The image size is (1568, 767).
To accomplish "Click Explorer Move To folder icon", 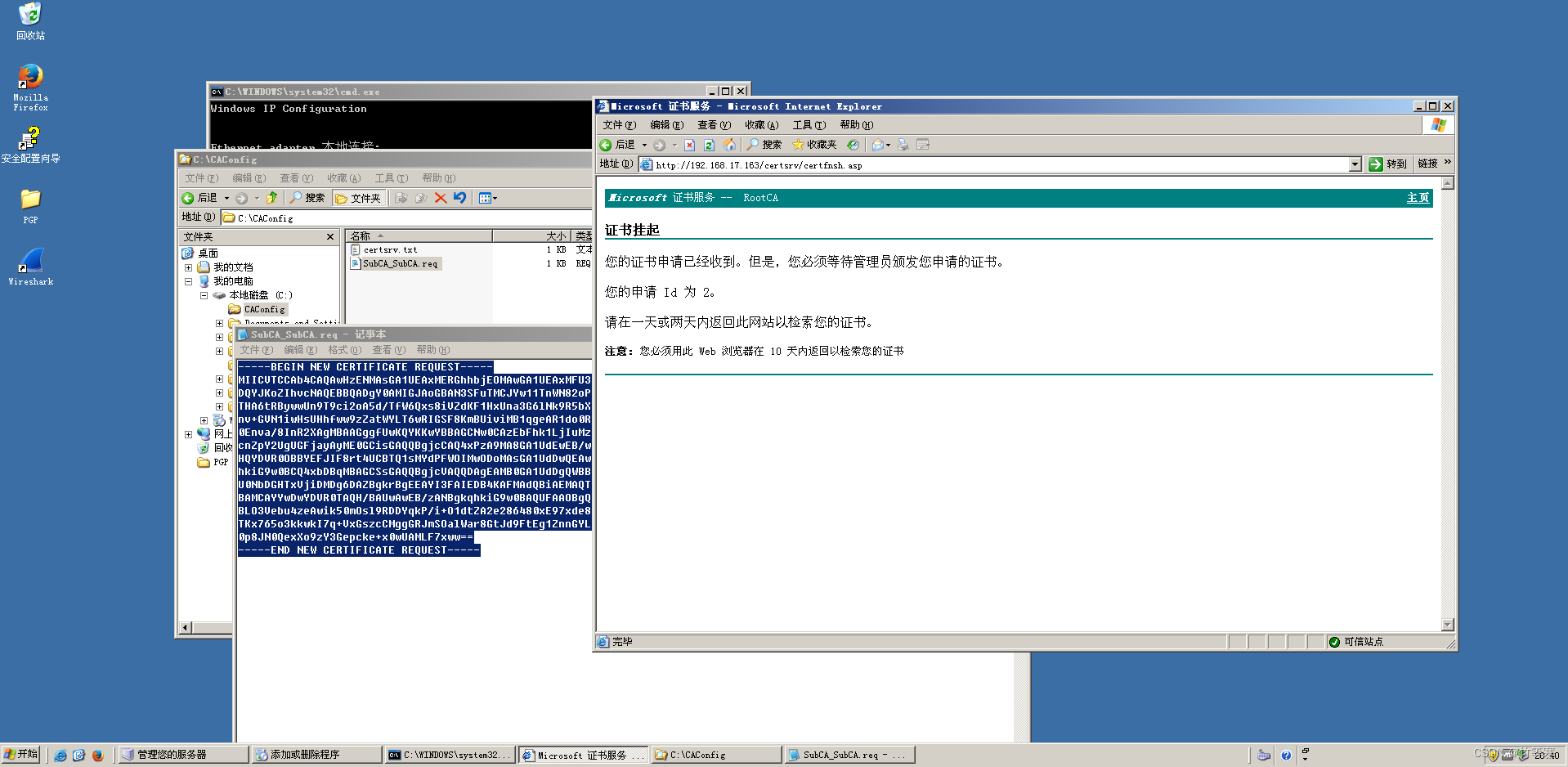I will [401, 198].
